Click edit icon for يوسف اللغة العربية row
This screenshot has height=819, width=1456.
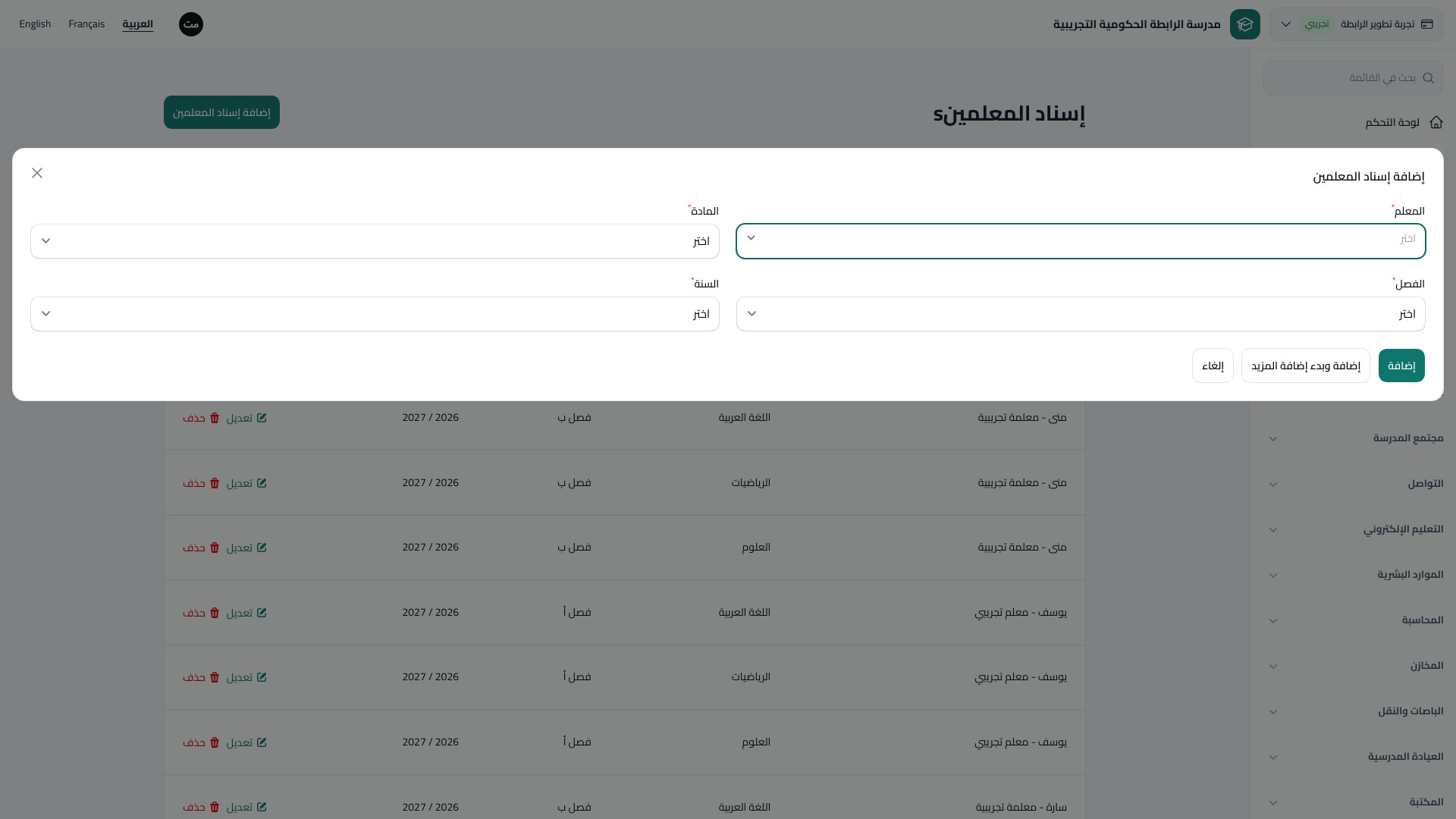click(262, 613)
